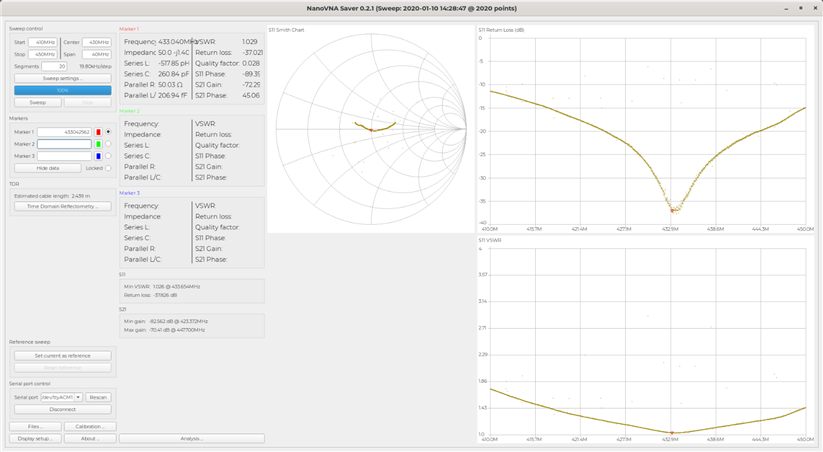Open Time Domain Reflectometry window
The height and width of the screenshot is (452, 823).
pyautogui.click(x=62, y=206)
